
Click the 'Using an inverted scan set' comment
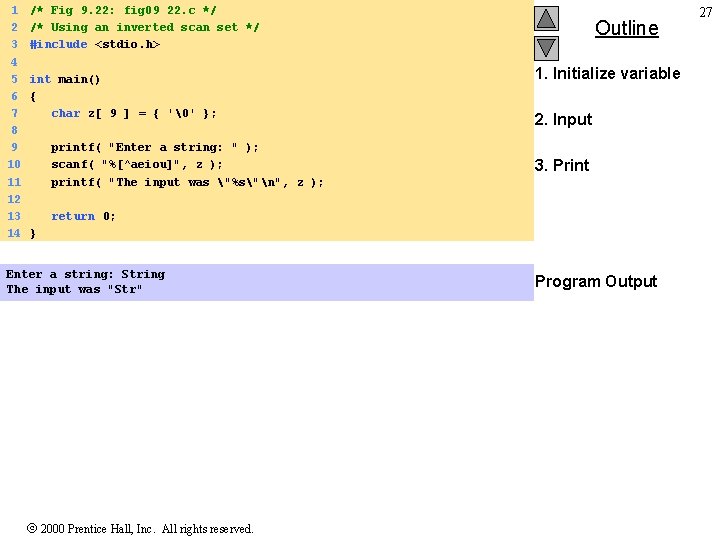[x=145, y=27]
